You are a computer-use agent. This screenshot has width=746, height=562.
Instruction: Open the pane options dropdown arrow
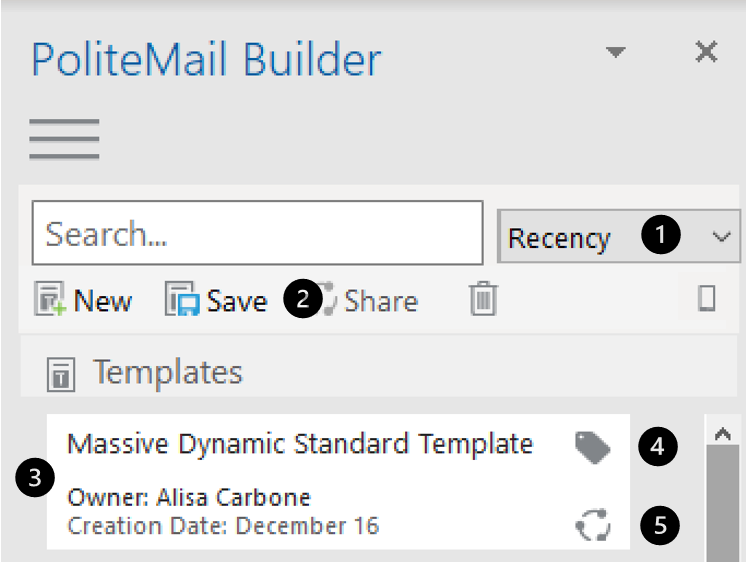617,52
